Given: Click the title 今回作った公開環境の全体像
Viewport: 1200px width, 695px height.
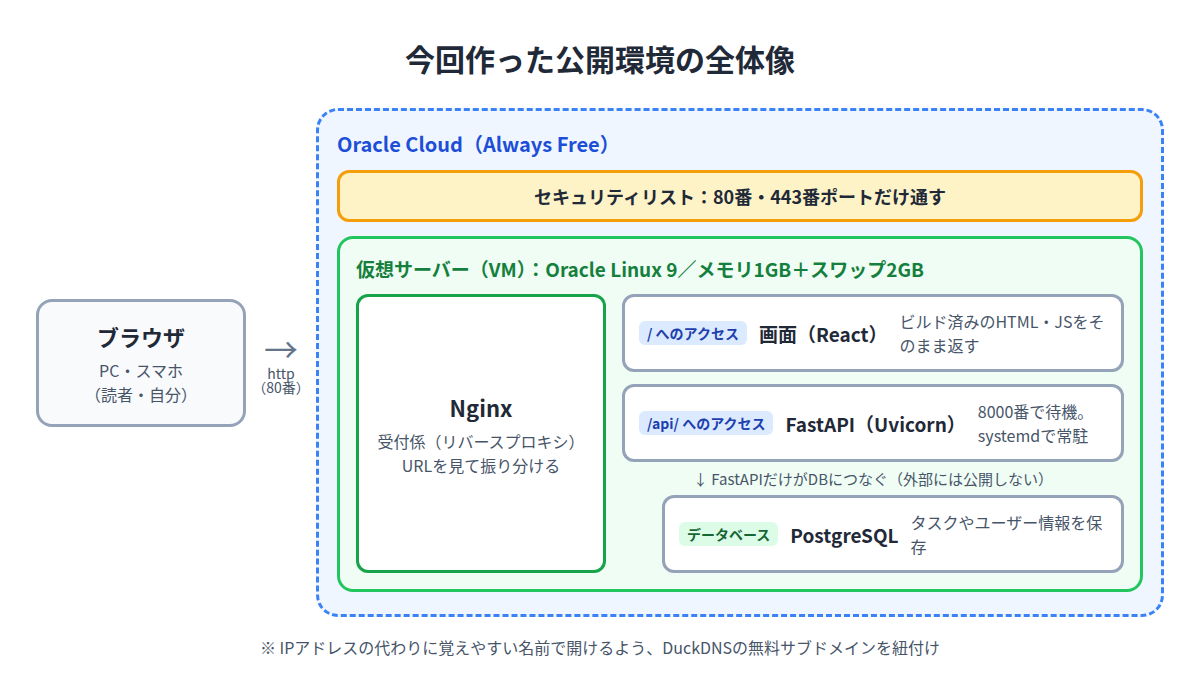Looking at the screenshot, I should click(600, 60).
